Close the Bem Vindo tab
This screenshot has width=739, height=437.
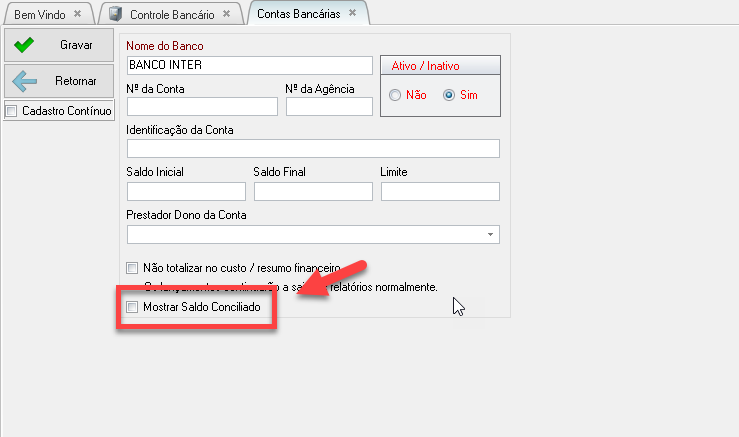pyautogui.click(x=77, y=14)
